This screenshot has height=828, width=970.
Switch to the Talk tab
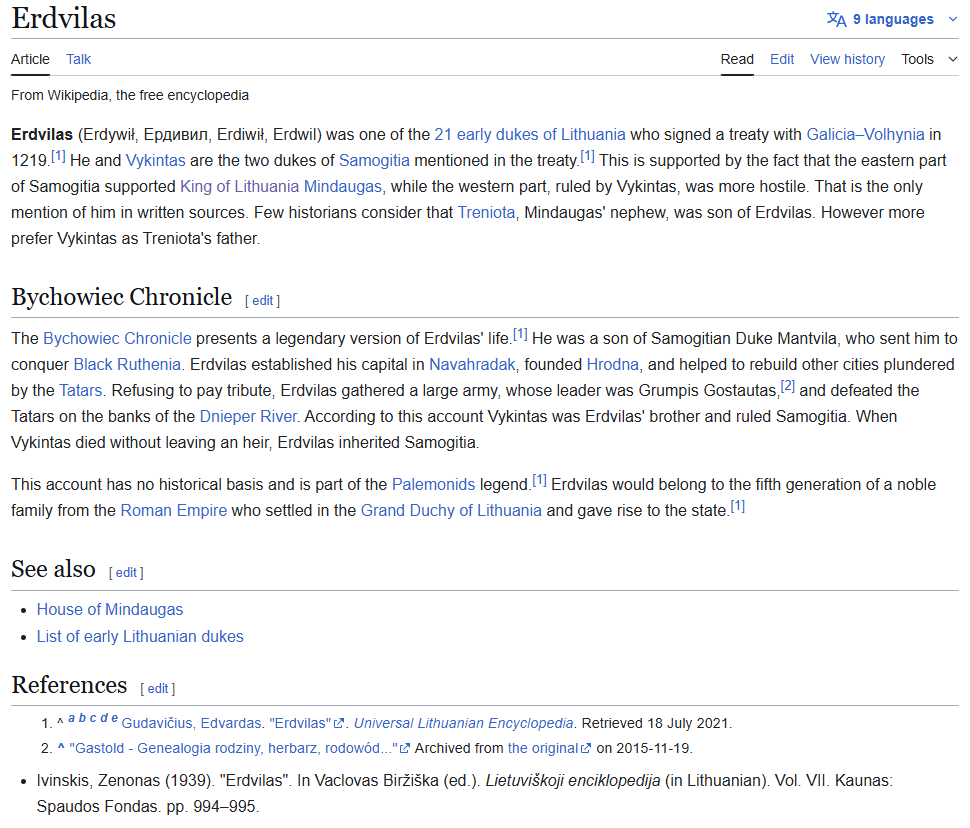pos(78,59)
